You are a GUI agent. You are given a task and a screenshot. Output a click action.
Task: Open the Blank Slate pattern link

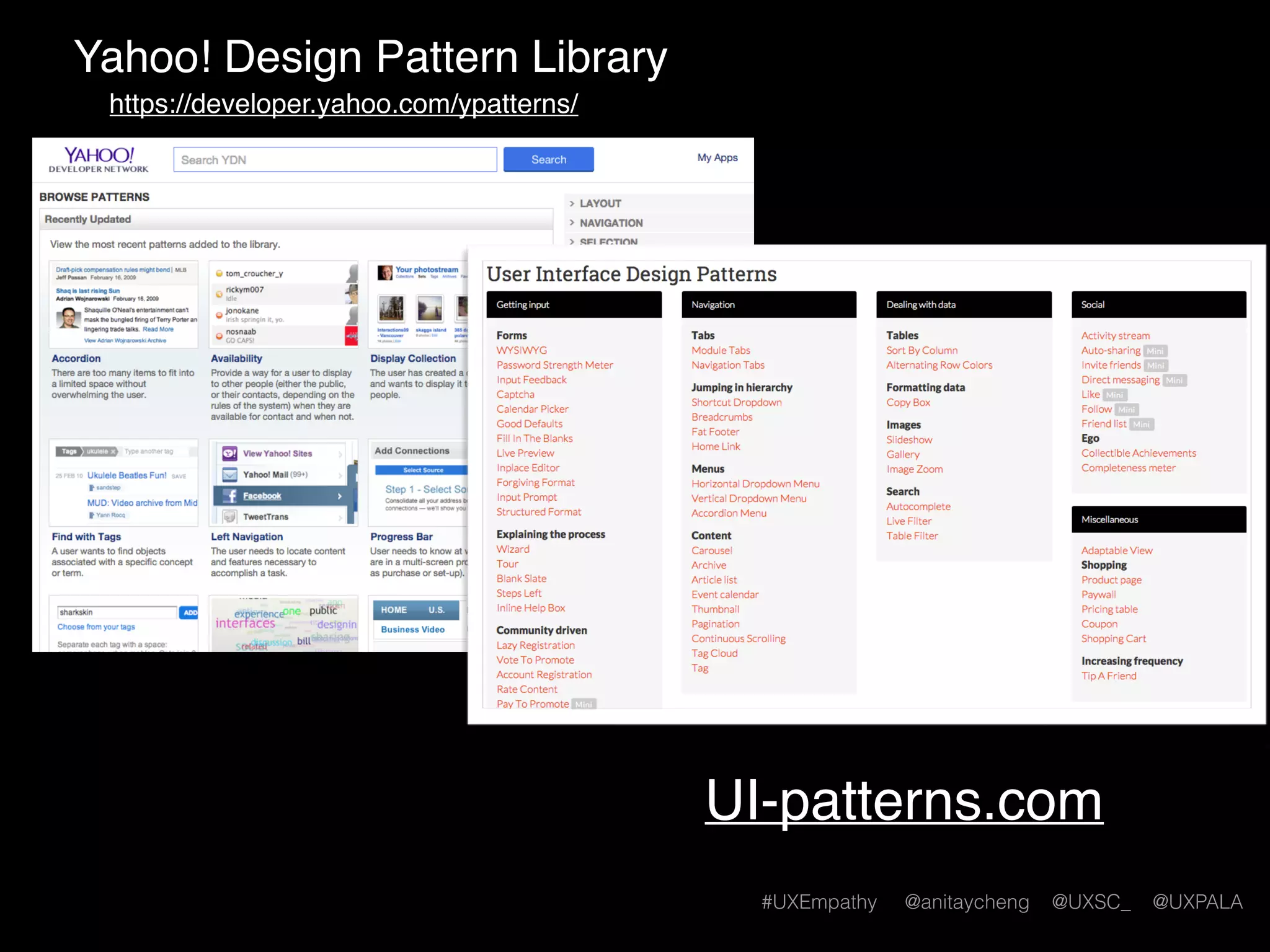[522, 578]
